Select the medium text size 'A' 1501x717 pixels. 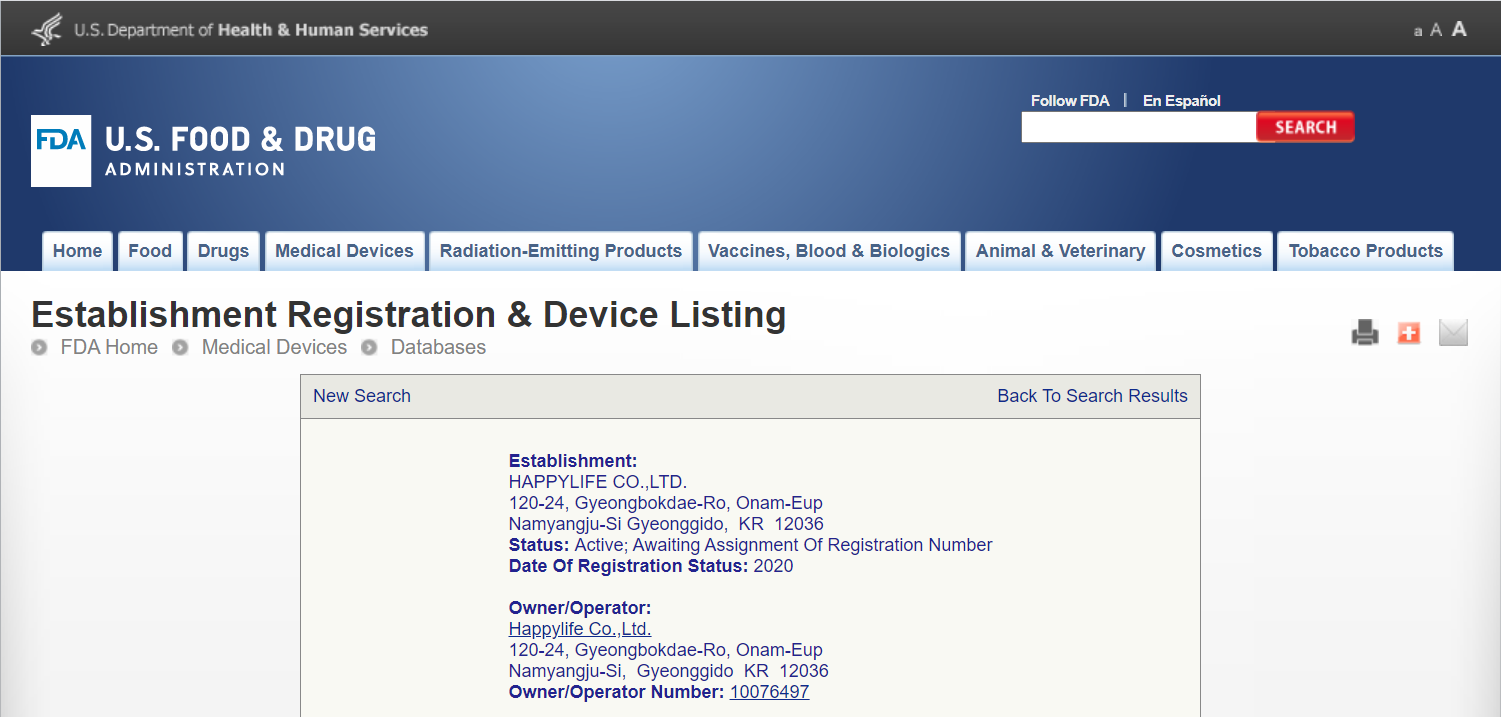(x=1436, y=30)
